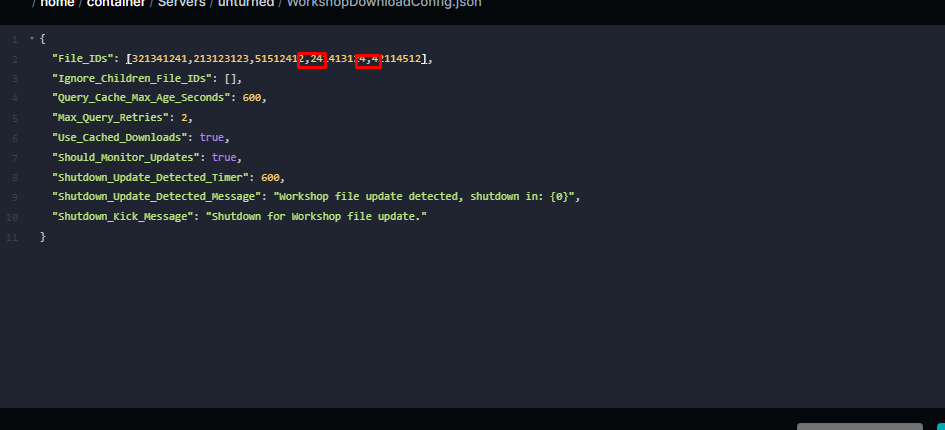Collapse the JSON root fold arrow
Viewport: 945px width, 430px height.
[x=31, y=39]
